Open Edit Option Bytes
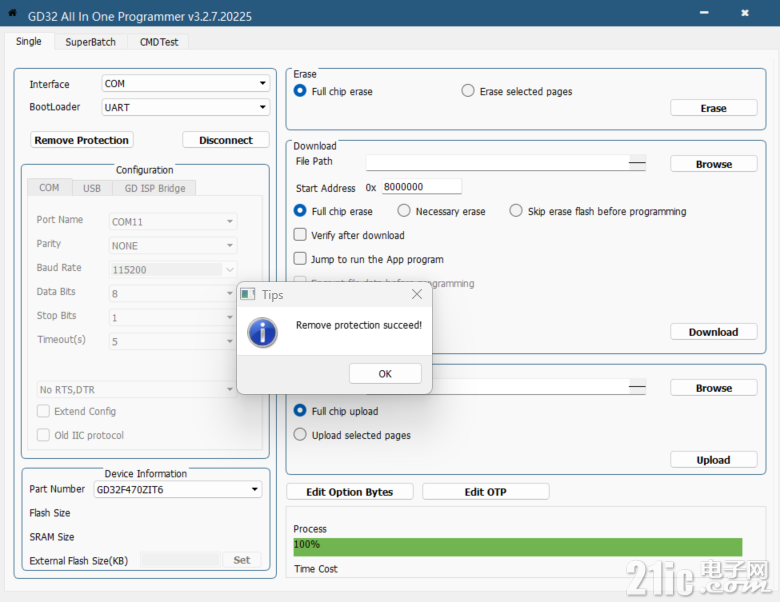Screen dimensions: 780x603 coord(350,492)
